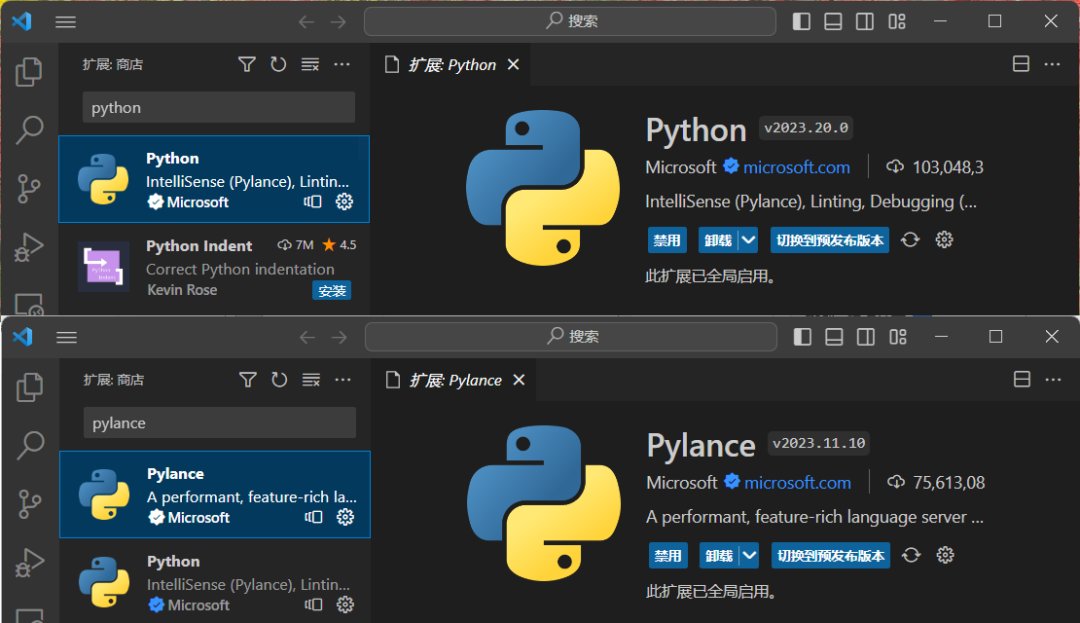Open the hamburger menu in the top window

[65, 21]
